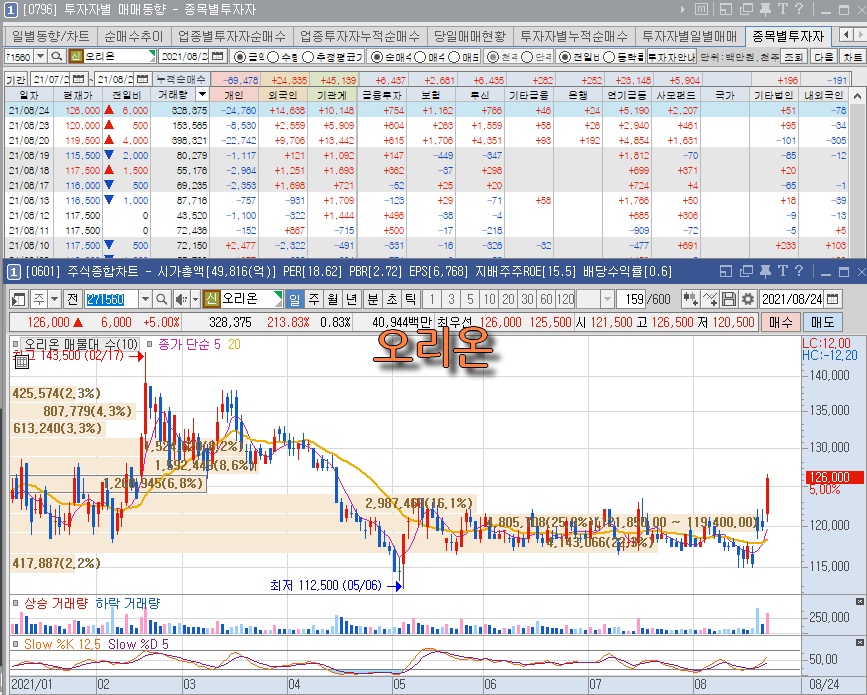The image size is (867, 695).
Task: Click the 21/08/24 date row in investor table
Action: 426,110
